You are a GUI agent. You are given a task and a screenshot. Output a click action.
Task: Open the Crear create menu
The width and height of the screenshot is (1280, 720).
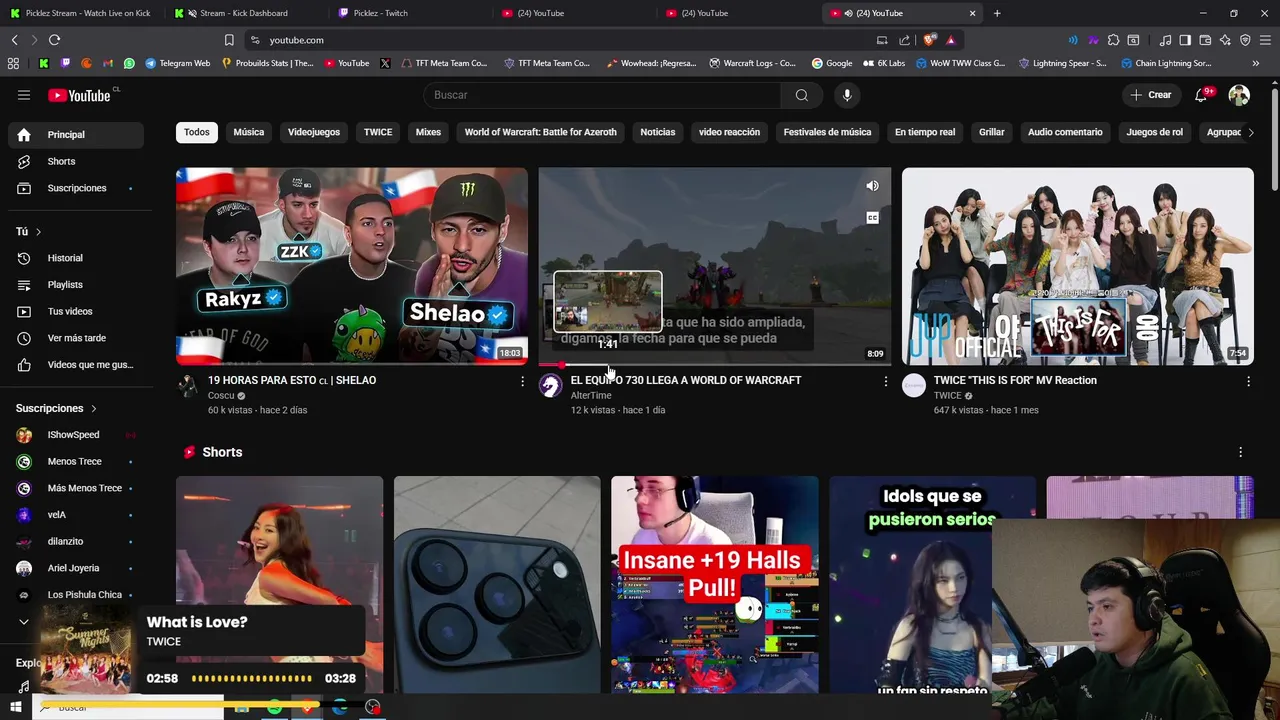[x=1150, y=95]
